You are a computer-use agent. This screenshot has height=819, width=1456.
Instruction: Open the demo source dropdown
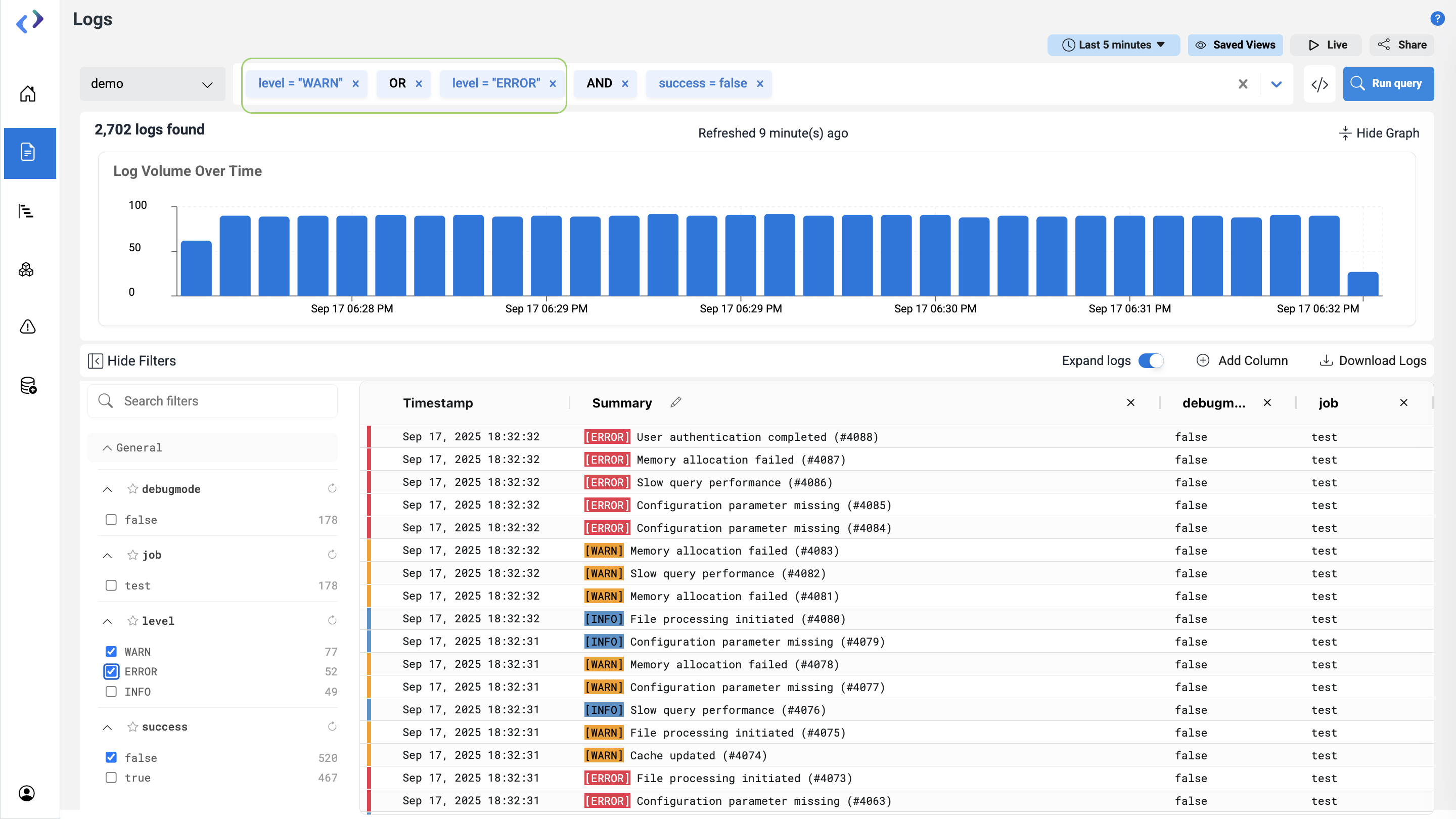[x=152, y=84]
